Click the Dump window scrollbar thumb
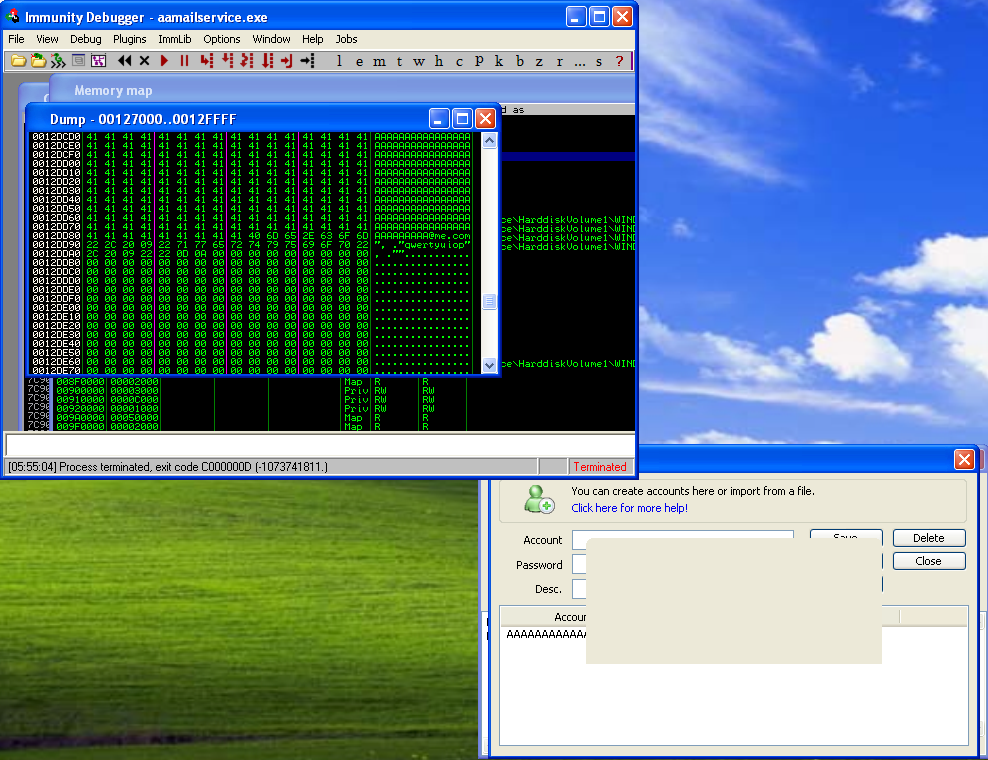The height and width of the screenshot is (760, 988). tap(489, 301)
